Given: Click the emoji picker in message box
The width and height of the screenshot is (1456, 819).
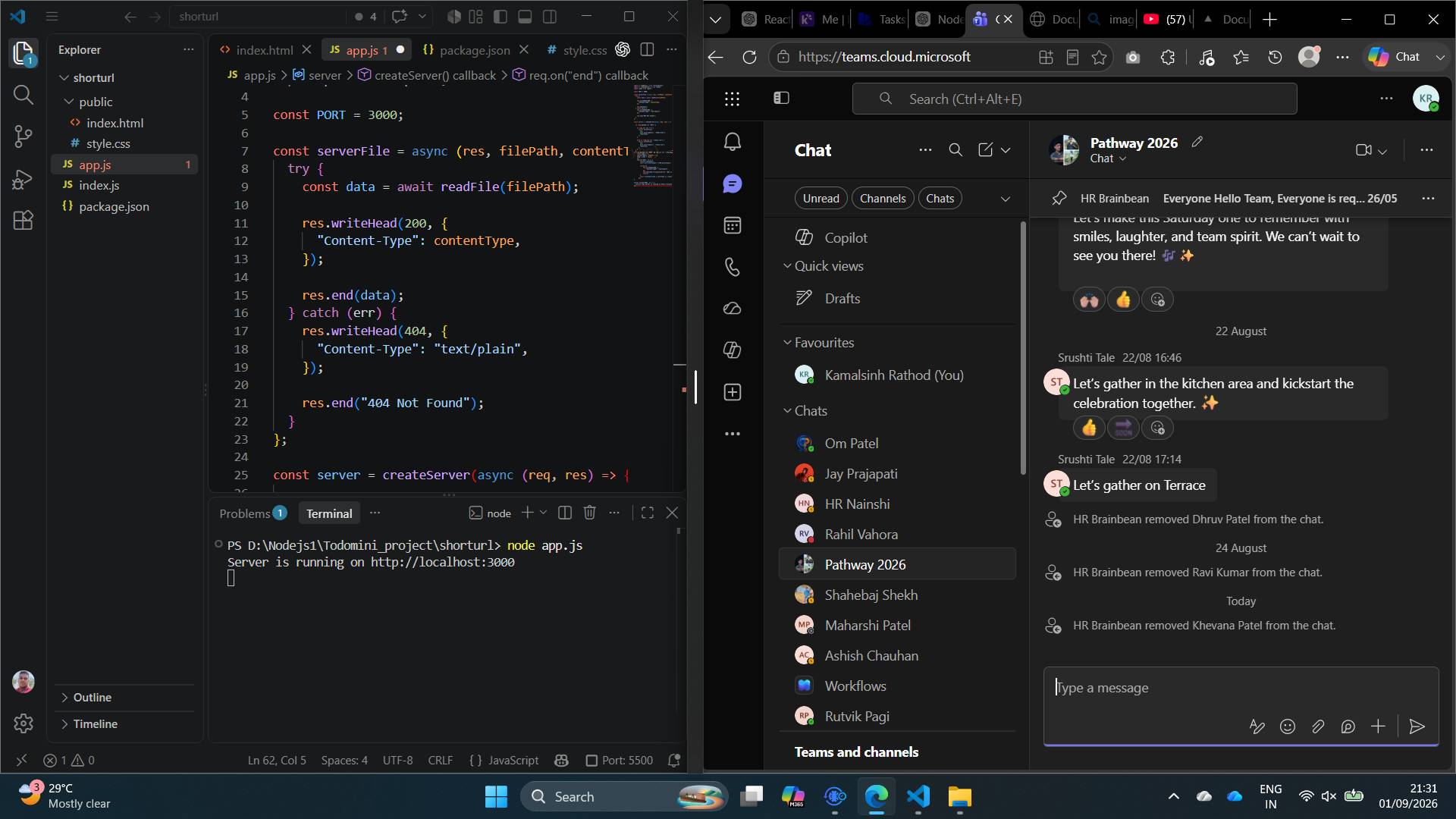Looking at the screenshot, I should (x=1288, y=726).
